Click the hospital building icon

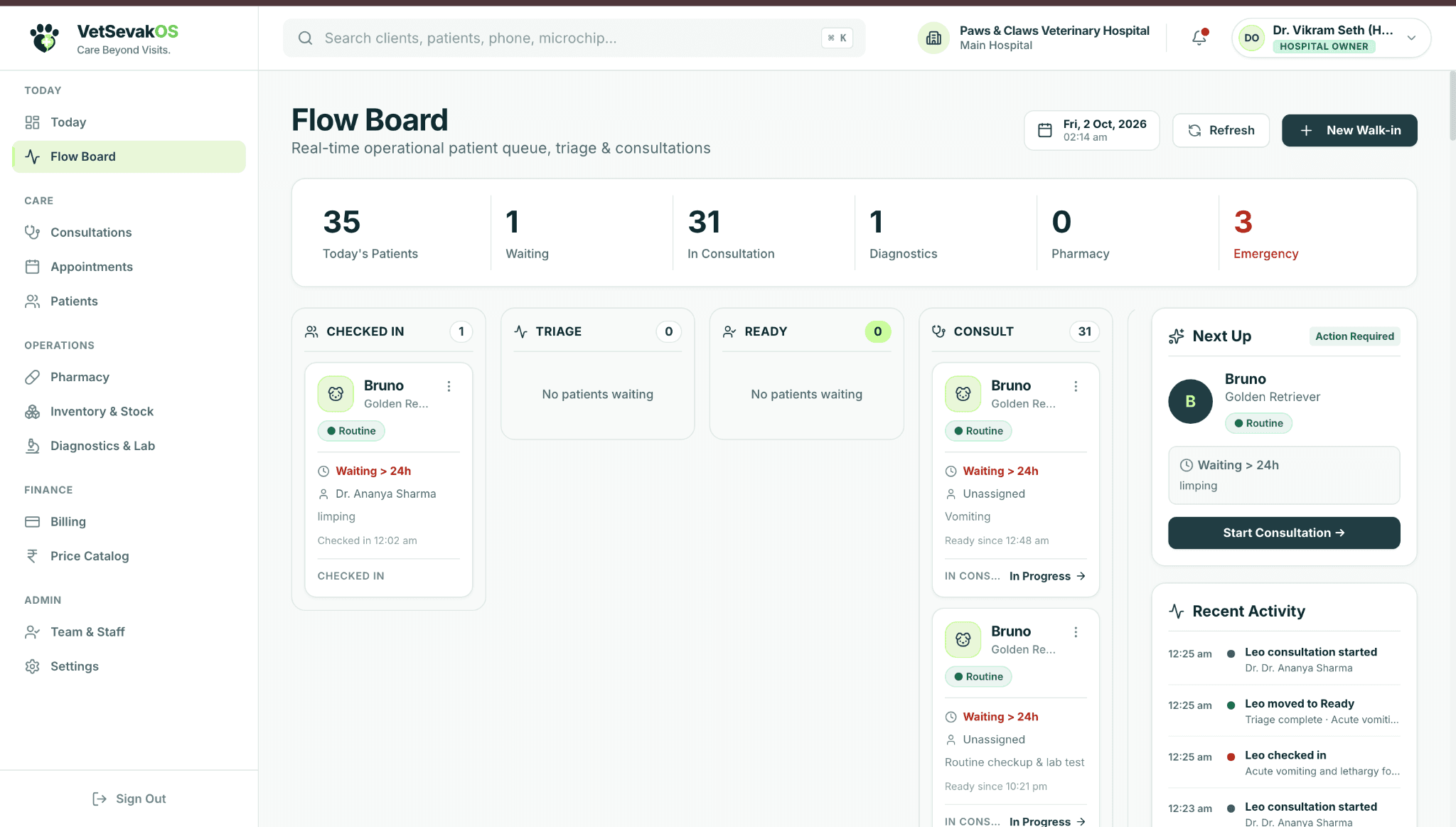933,38
